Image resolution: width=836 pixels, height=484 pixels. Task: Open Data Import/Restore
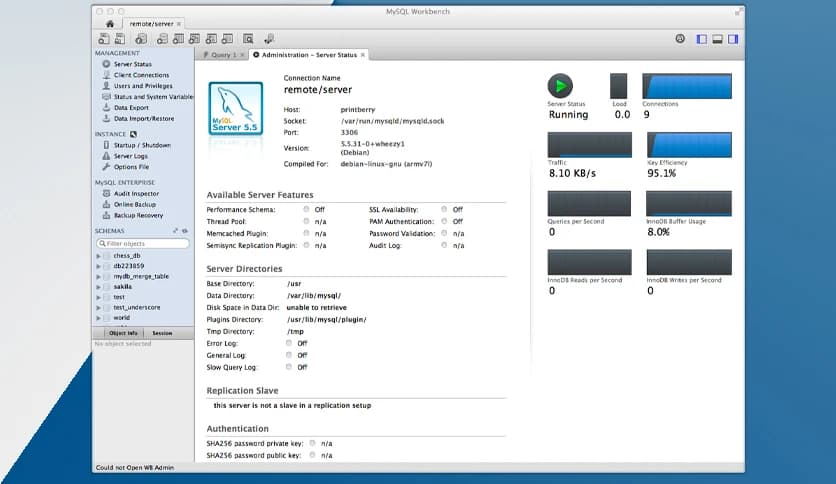(x=143, y=119)
